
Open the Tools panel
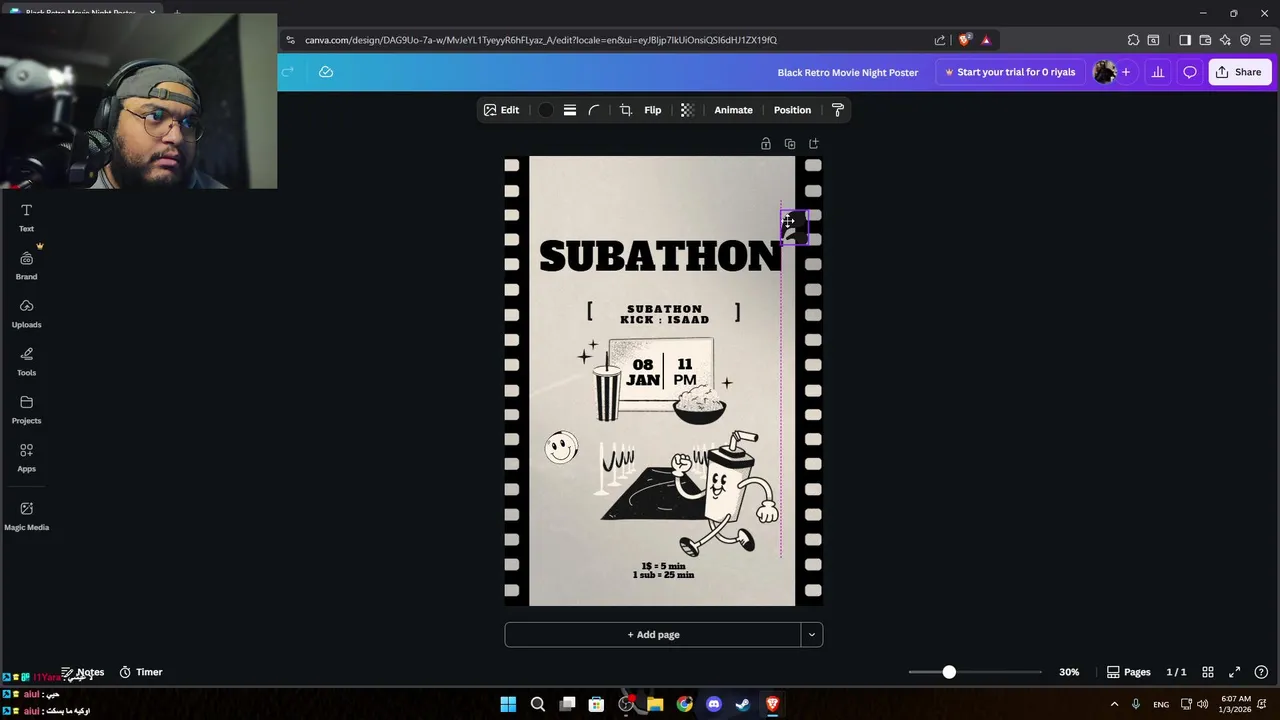click(x=26, y=361)
